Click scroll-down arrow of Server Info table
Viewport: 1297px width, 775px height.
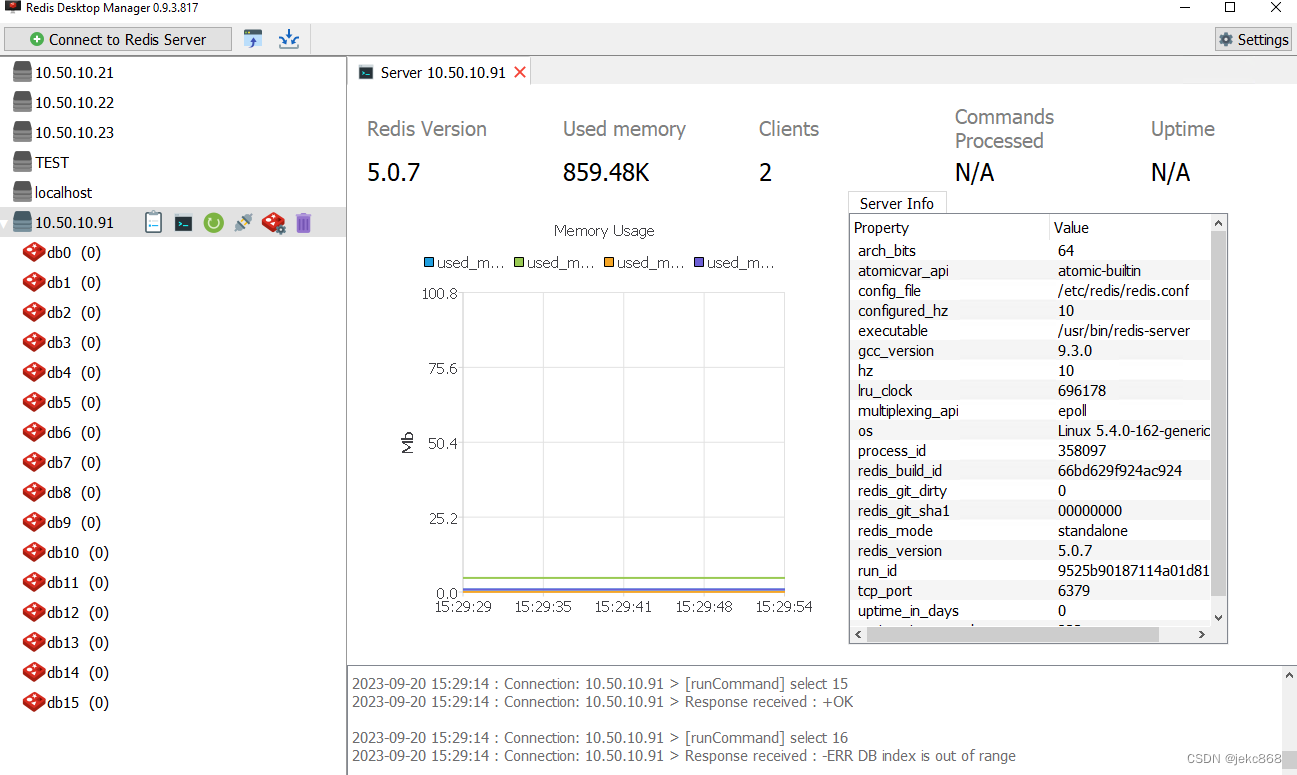(1218, 618)
